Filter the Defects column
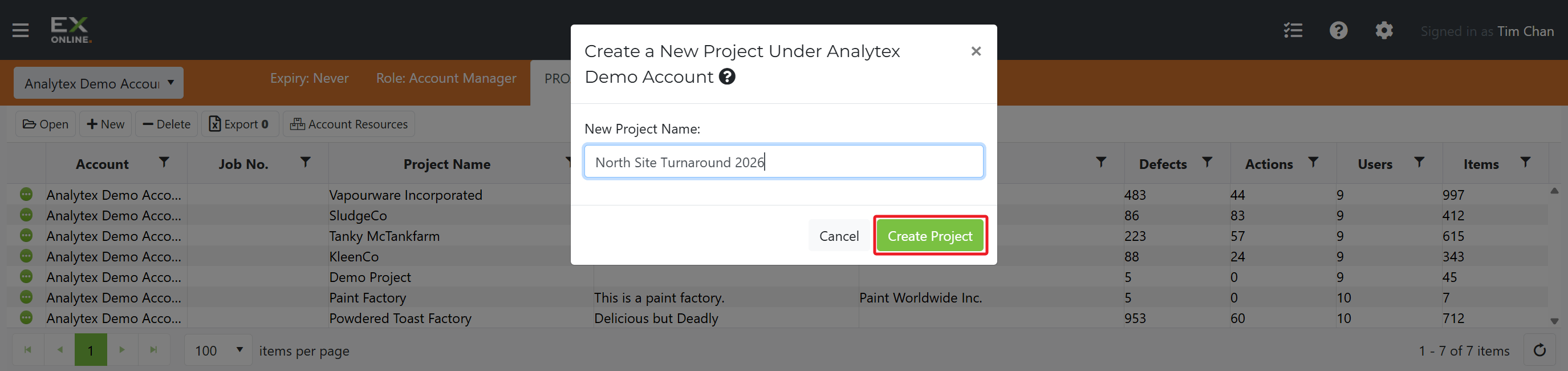Viewport: 1568px width, 371px height. (x=1207, y=162)
